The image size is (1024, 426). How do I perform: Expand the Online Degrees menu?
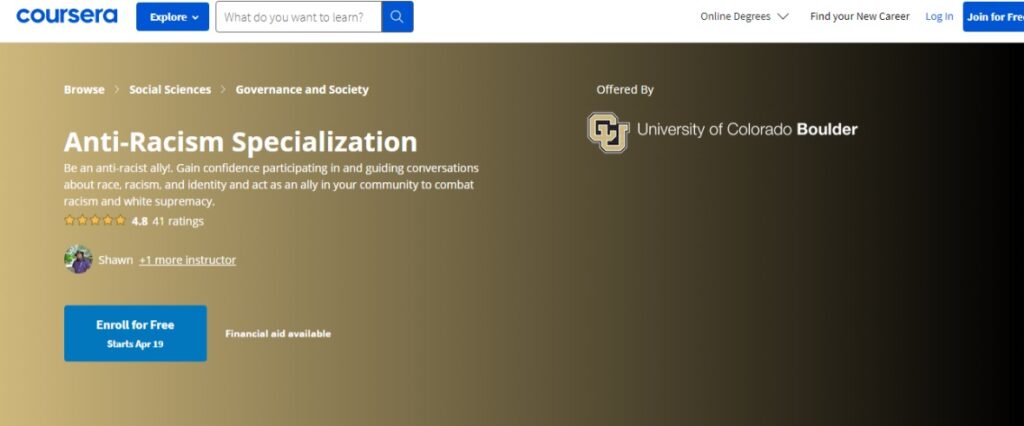pyautogui.click(x=744, y=17)
